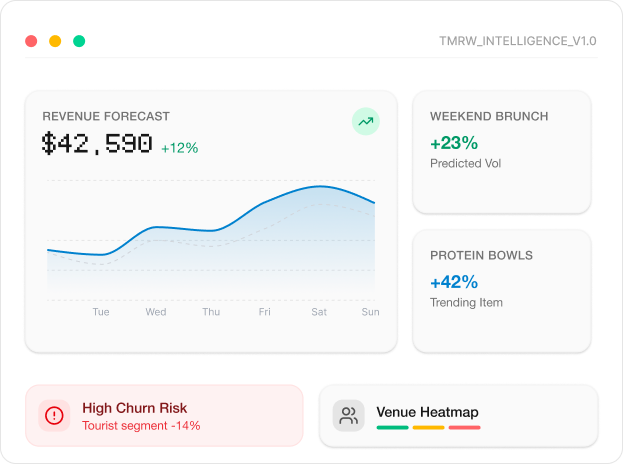The image size is (623, 464).
Task: Open the Protein Bowls trending card
Action: [501, 291]
